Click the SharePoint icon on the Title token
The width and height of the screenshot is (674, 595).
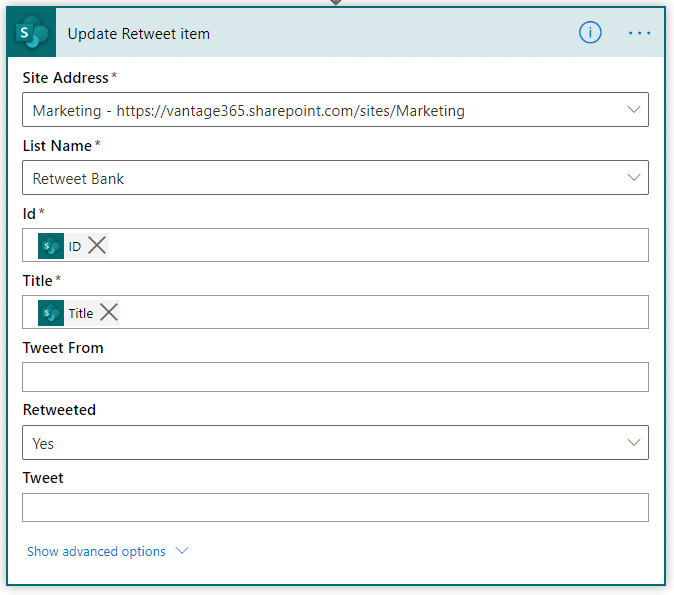tap(51, 313)
